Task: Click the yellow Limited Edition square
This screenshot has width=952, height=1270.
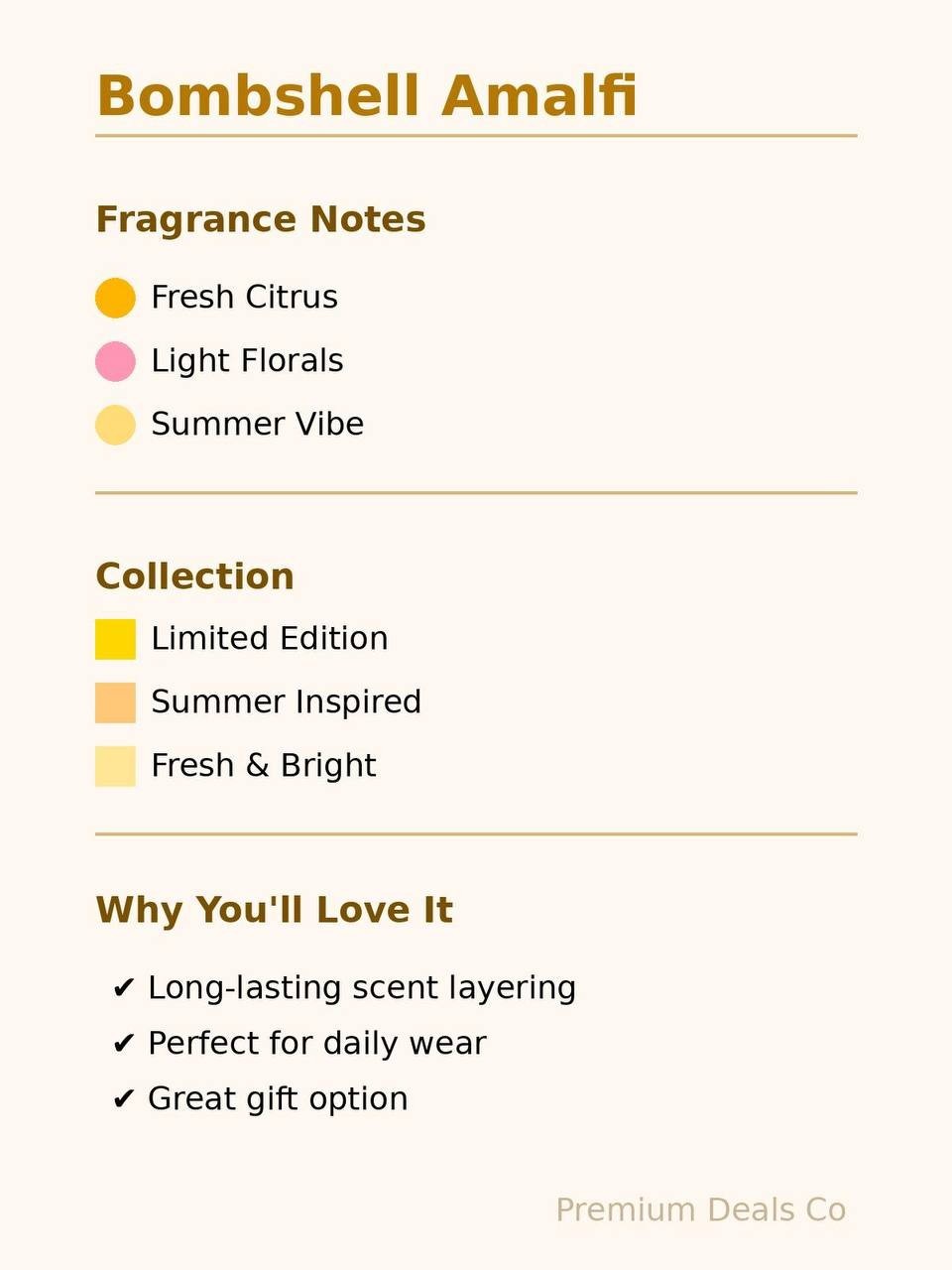Action: (115, 639)
